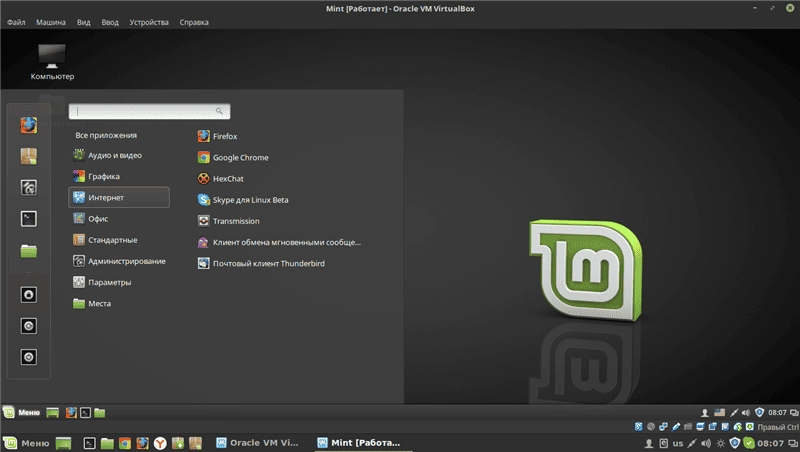This screenshot has width=800, height=452.
Task: Open the Ввод menu in VirtualBox
Action: (x=110, y=22)
